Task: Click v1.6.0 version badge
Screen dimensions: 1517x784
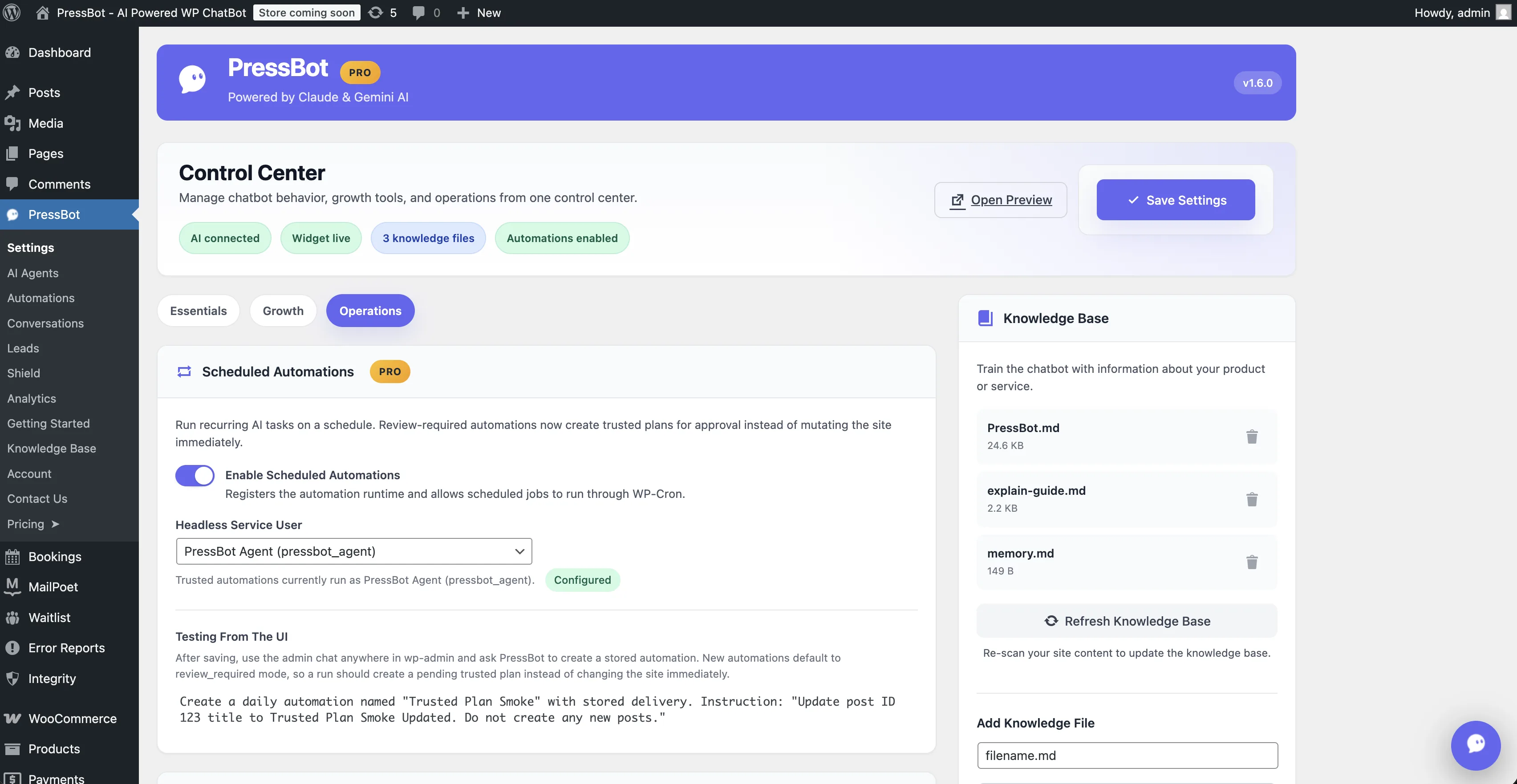Action: (x=1257, y=83)
